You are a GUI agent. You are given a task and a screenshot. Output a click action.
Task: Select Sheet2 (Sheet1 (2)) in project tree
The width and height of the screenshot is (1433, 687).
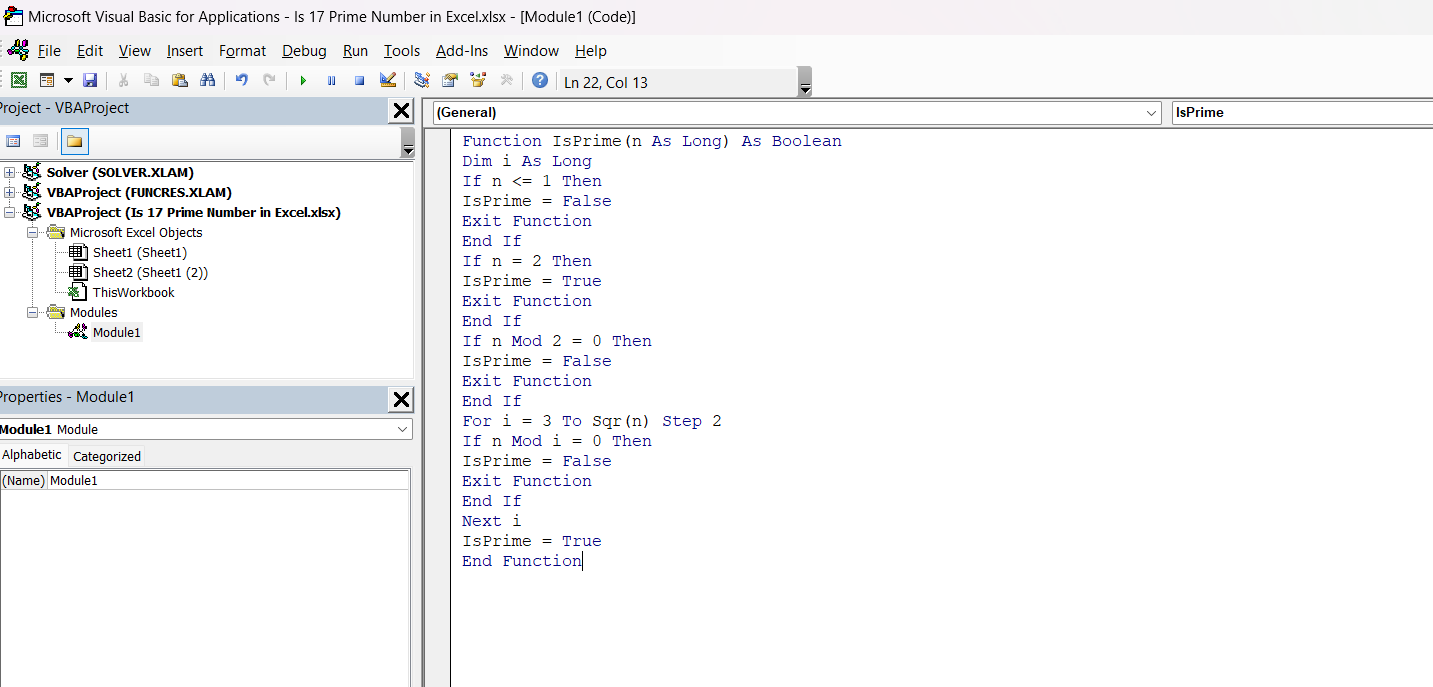pyautogui.click(x=150, y=272)
